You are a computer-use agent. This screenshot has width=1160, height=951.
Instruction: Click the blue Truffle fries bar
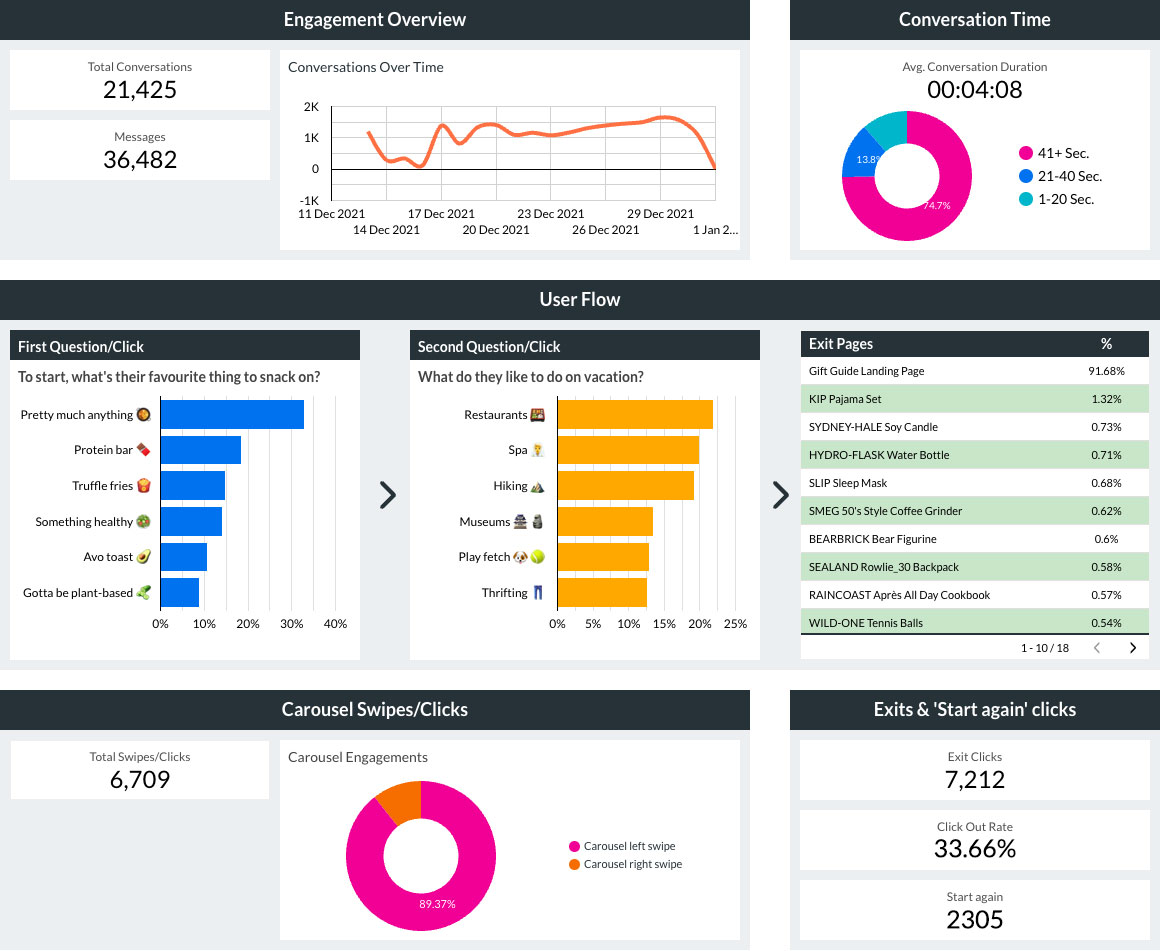192,485
